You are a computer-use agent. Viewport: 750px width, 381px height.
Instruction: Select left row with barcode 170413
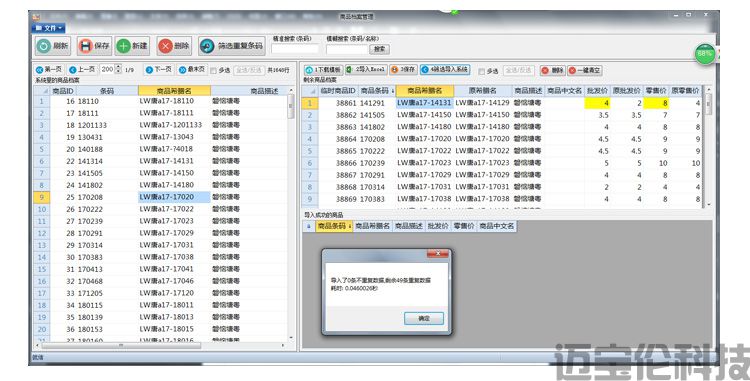pos(161,269)
